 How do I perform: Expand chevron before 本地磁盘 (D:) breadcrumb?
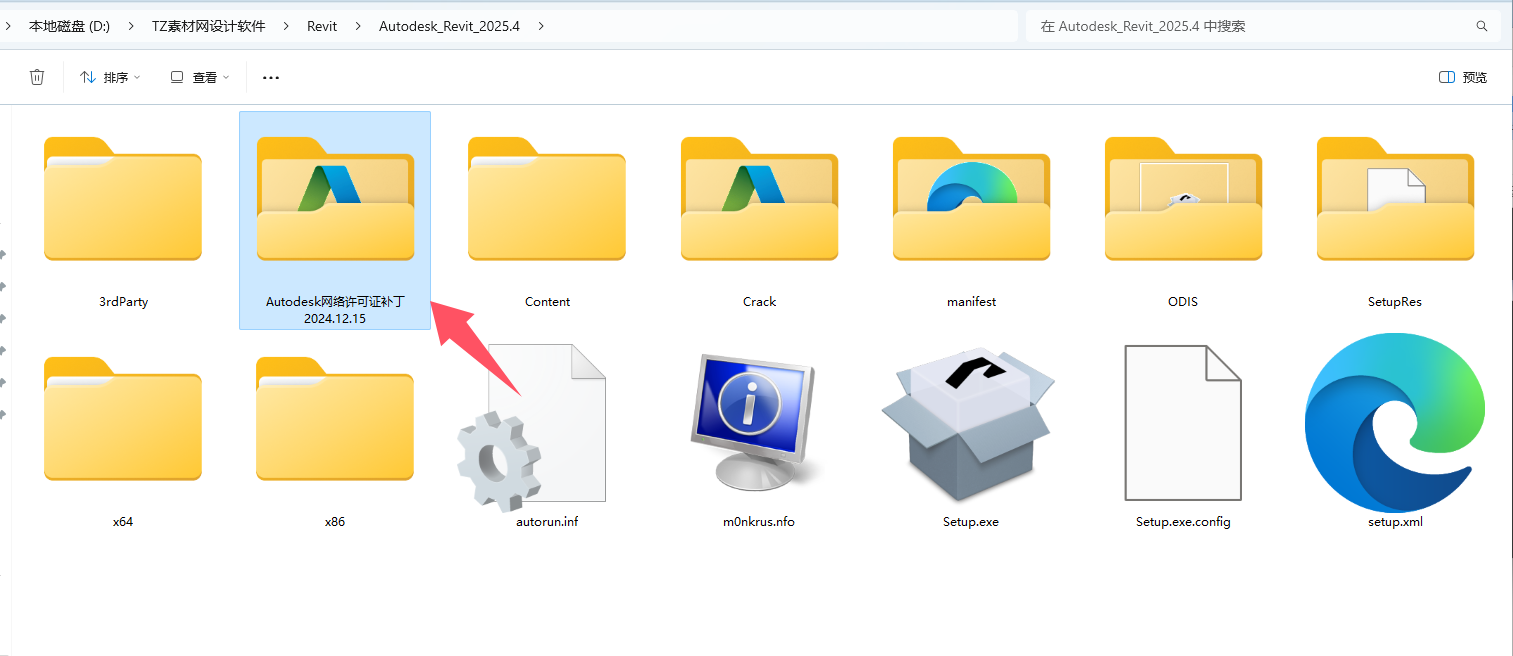8,26
